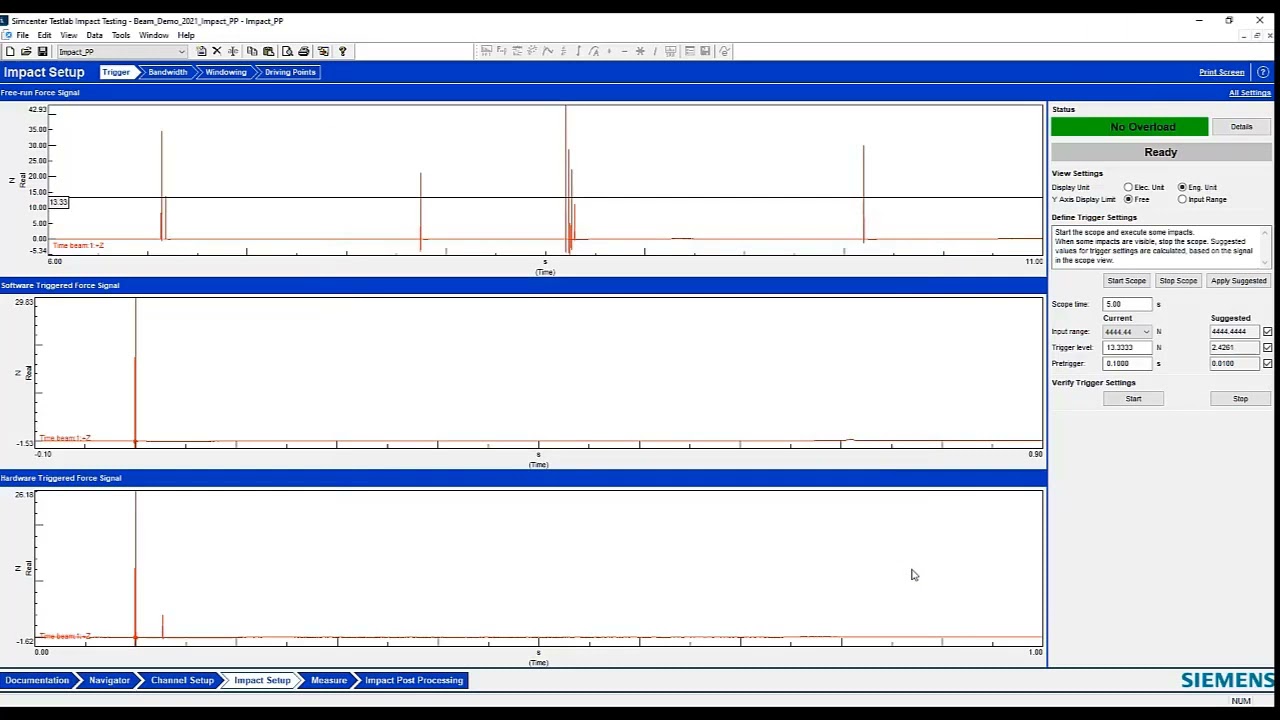1280x720 pixels.
Task: Choose Input Range Y axis limit
Action: 1182,199
